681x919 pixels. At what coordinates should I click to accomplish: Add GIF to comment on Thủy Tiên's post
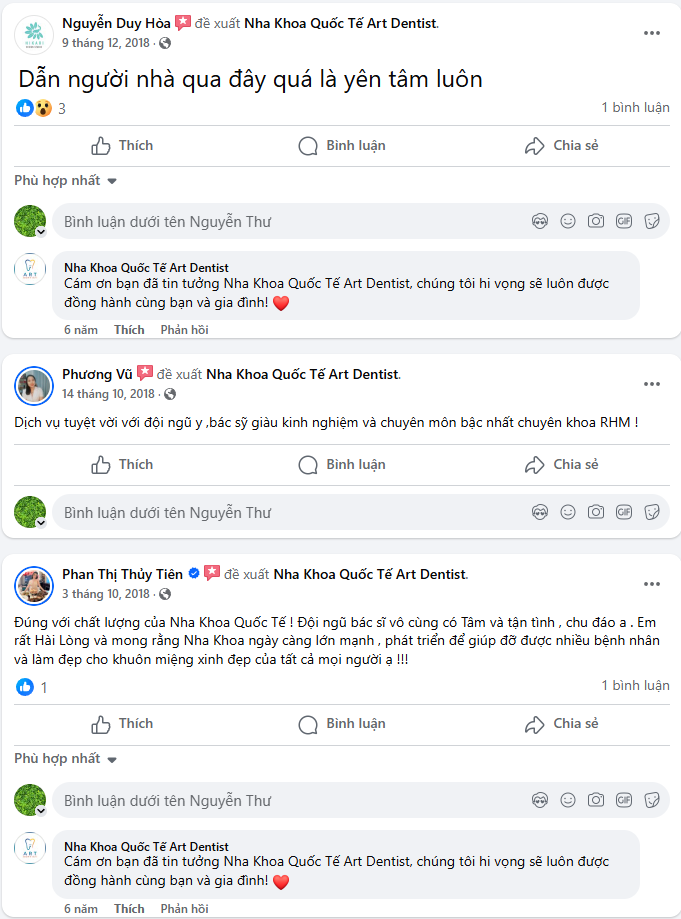(x=624, y=800)
